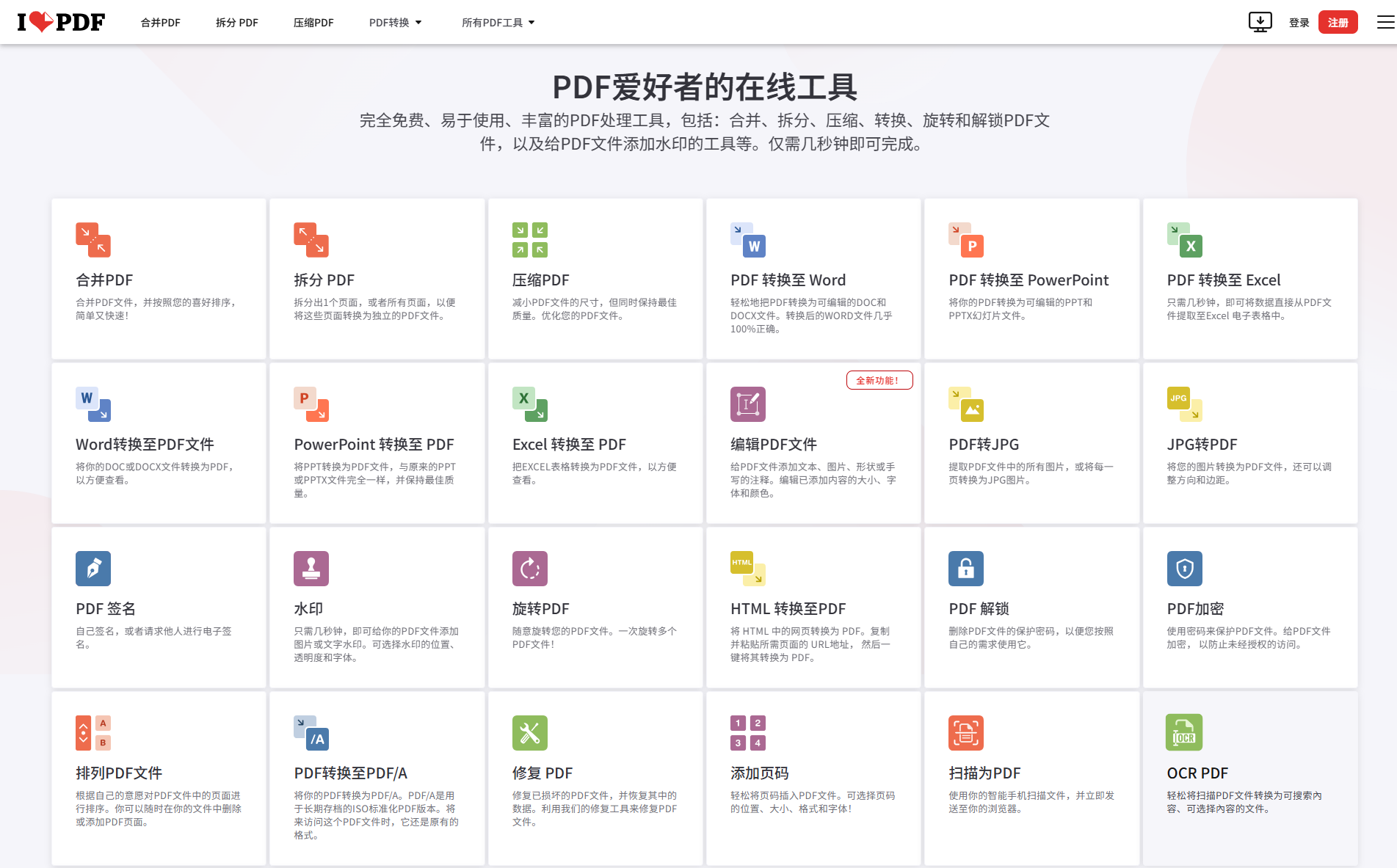Image resolution: width=1397 pixels, height=868 pixels.
Task: Click the desktop app download icon
Action: pos(1260,22)
